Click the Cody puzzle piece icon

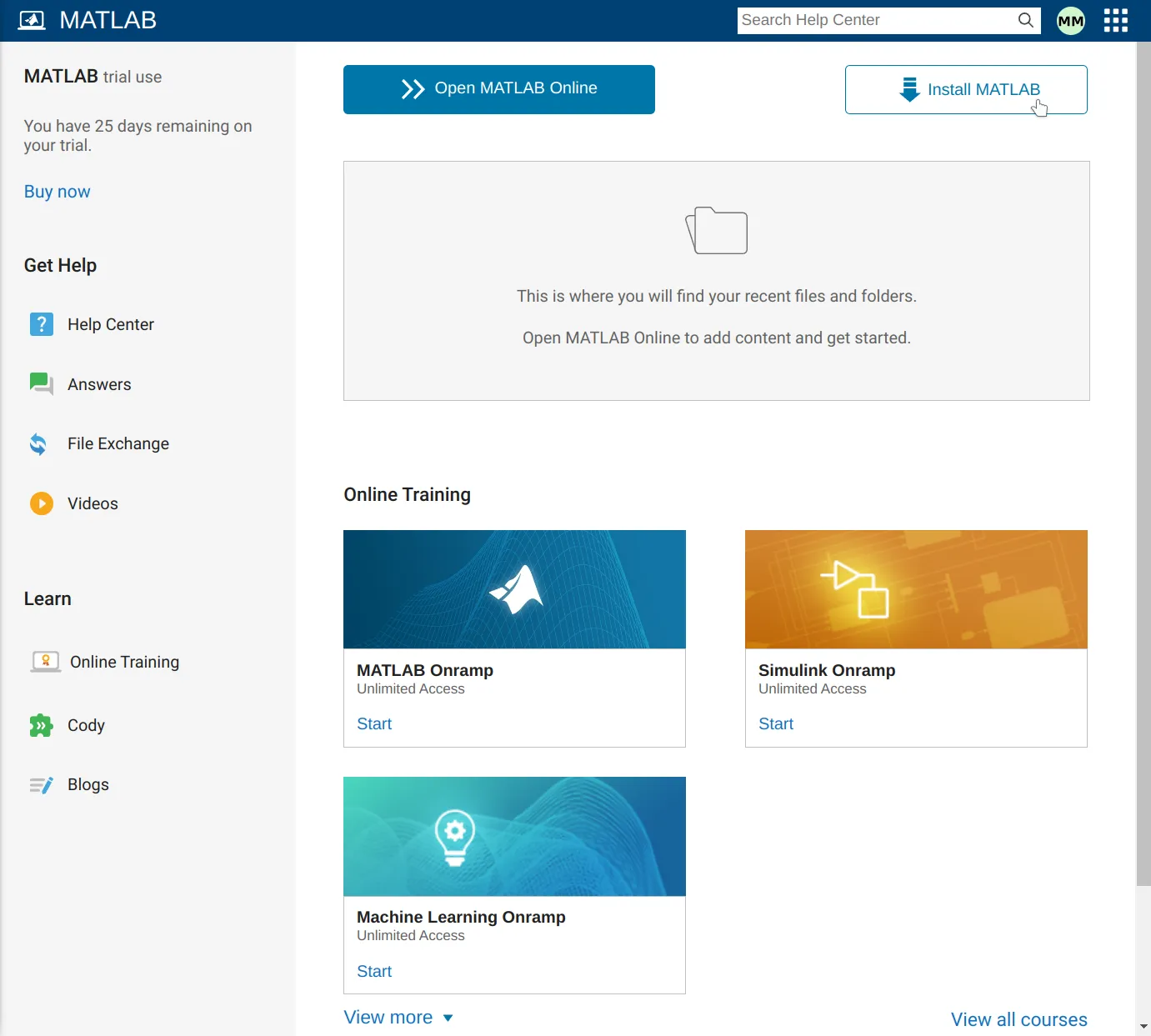pyautogui.click(x=41, y=725)
